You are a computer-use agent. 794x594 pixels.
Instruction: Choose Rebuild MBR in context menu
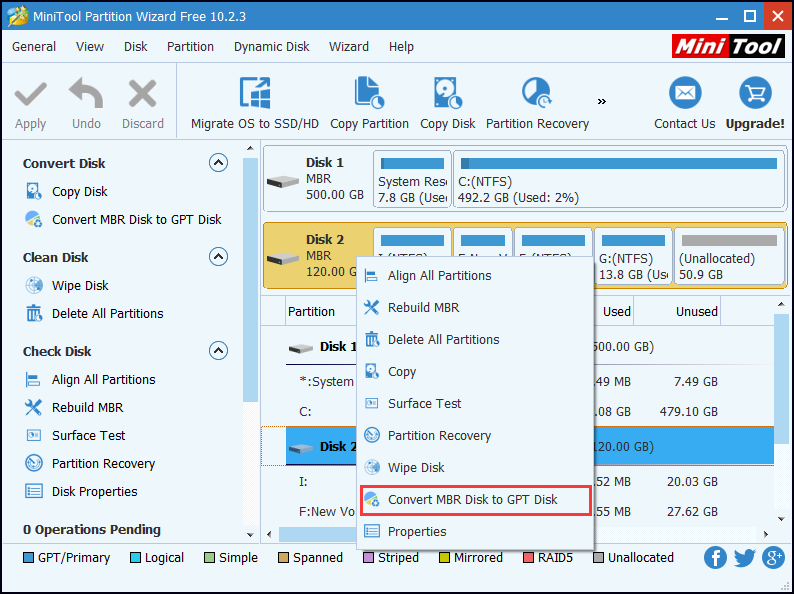pos(475,307)
